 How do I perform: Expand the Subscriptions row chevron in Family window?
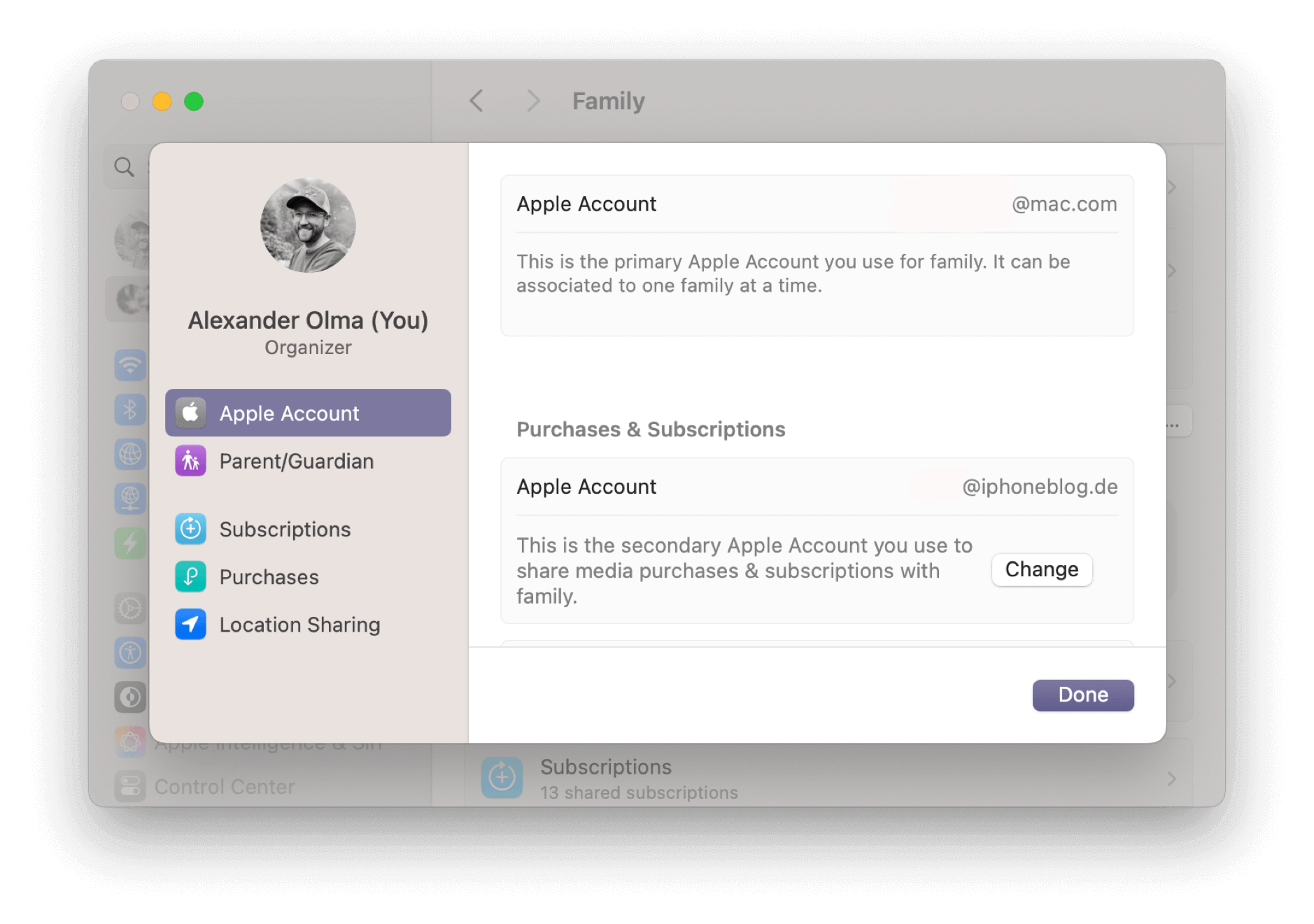coord(1172,779)
